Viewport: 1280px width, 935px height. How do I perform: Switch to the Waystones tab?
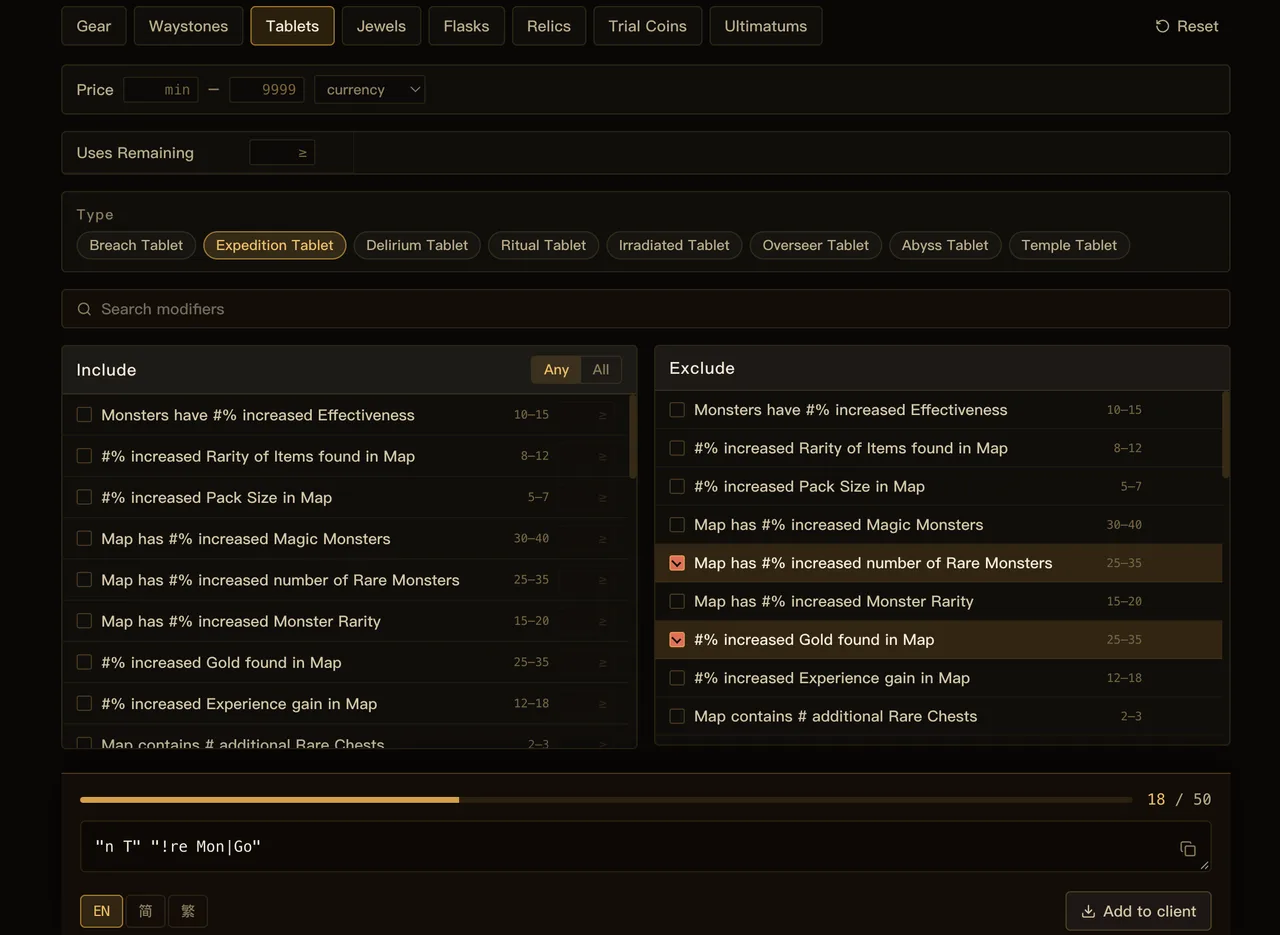188,26
